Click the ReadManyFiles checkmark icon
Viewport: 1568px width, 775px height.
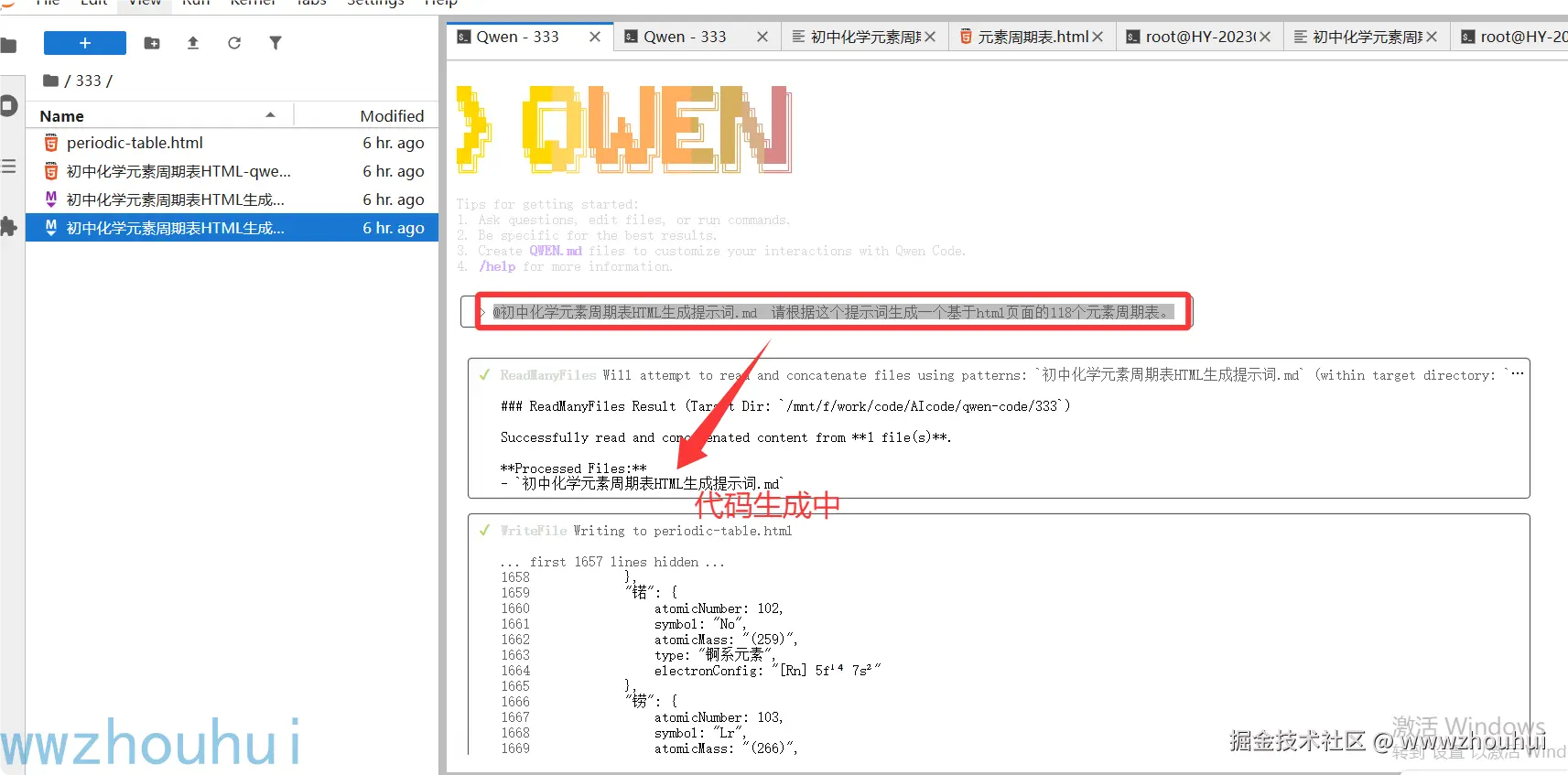coord(484,374)
